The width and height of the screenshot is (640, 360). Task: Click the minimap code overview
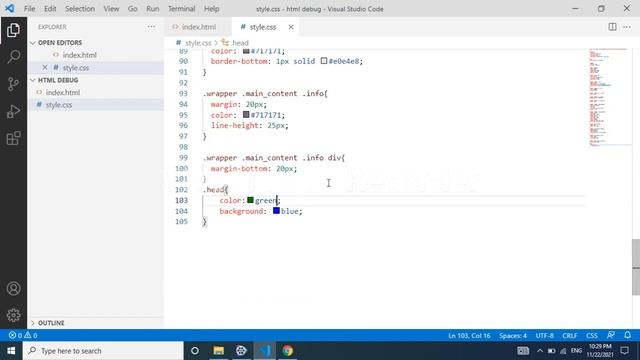pos(610,97)
